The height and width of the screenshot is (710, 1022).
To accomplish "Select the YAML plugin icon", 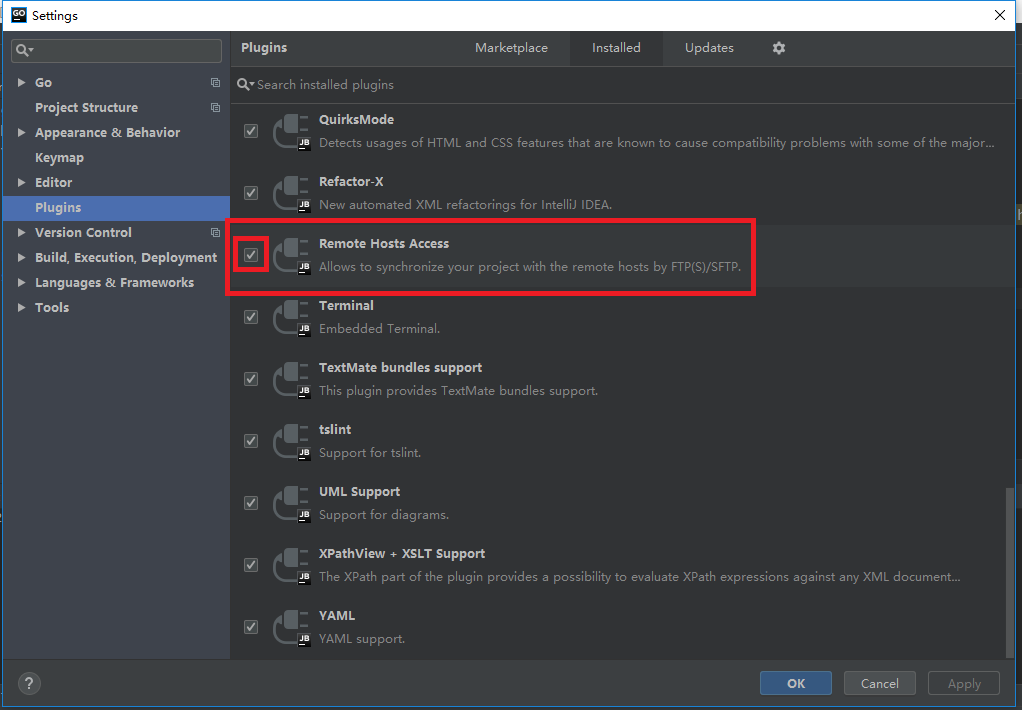I will tap(292, 626).
